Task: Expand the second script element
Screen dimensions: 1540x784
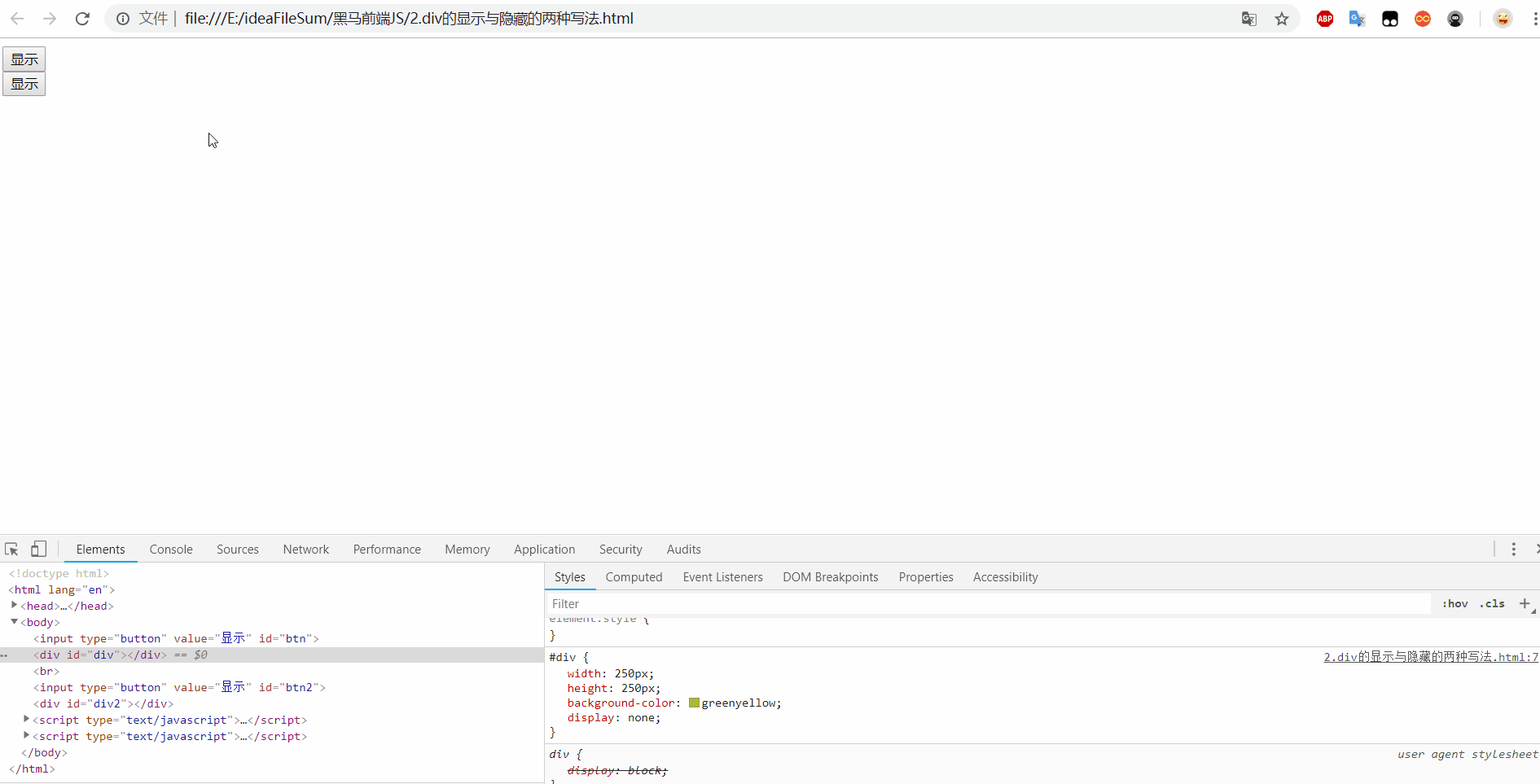Action: tap(27, 735)
